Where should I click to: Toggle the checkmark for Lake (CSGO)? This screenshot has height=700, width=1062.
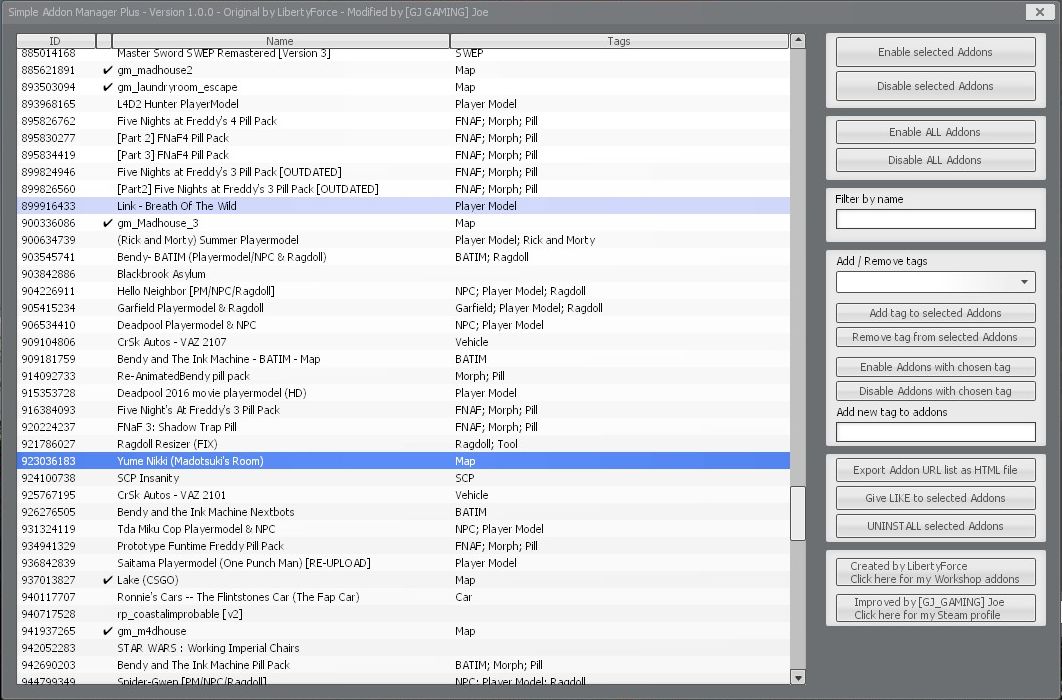(x=107, y=580)
